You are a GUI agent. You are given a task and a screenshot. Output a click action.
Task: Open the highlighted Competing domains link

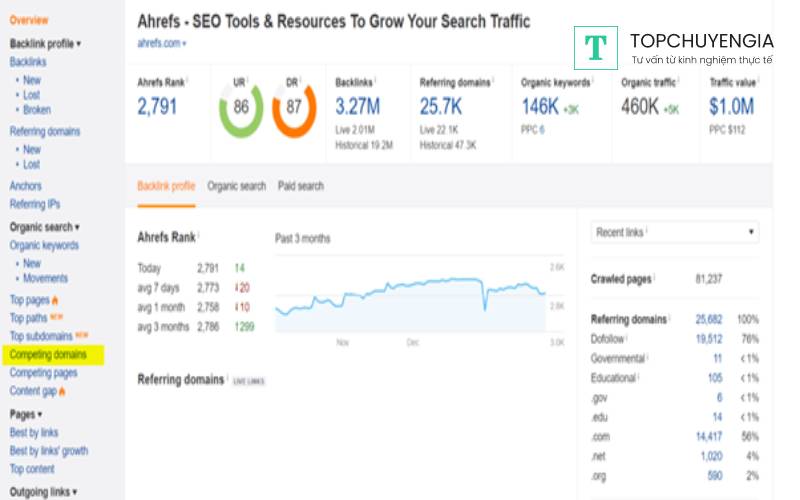pos(48,354)
